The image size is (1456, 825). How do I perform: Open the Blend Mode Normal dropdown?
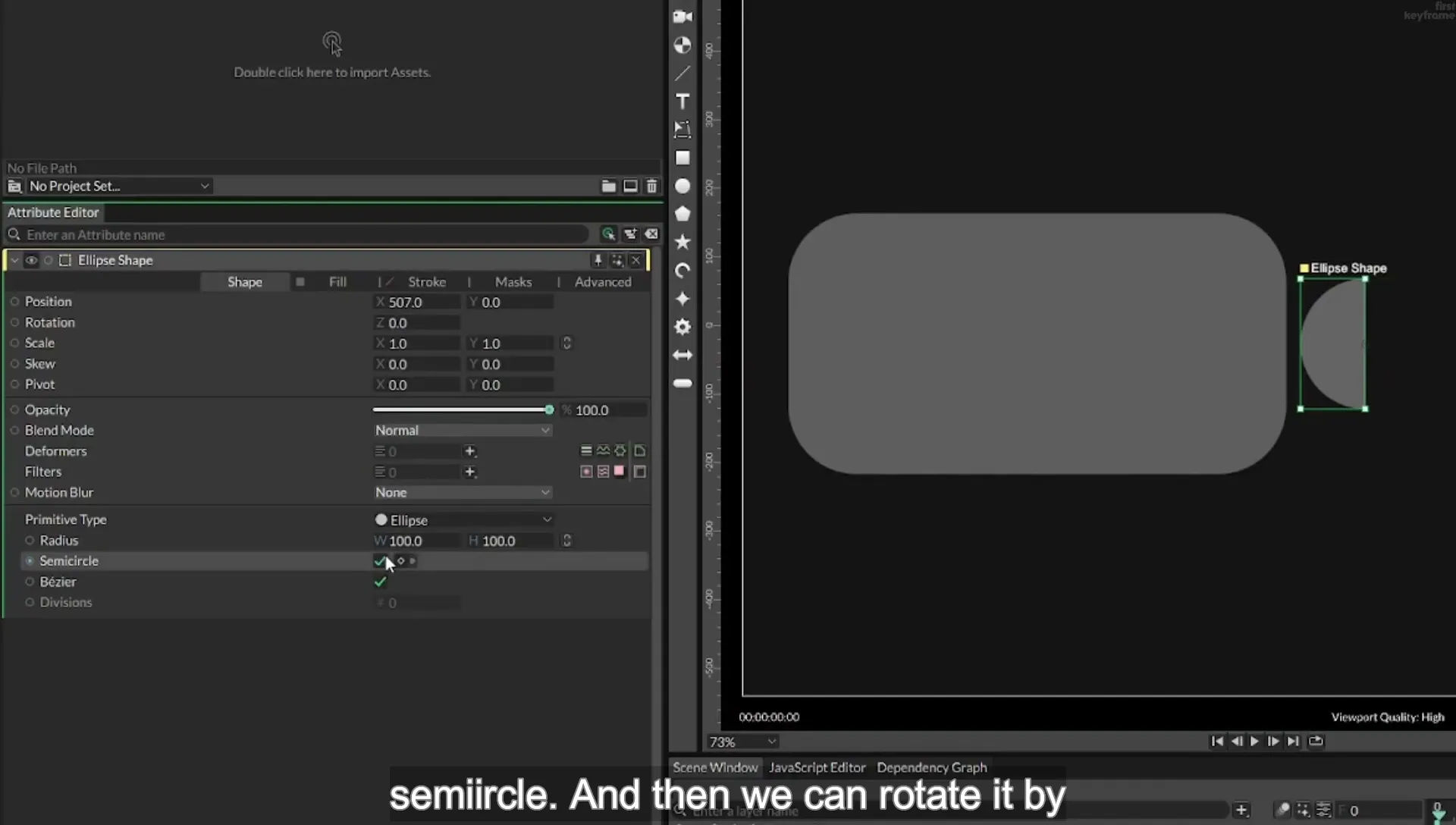pyautogui.click(x=462, y=430)
